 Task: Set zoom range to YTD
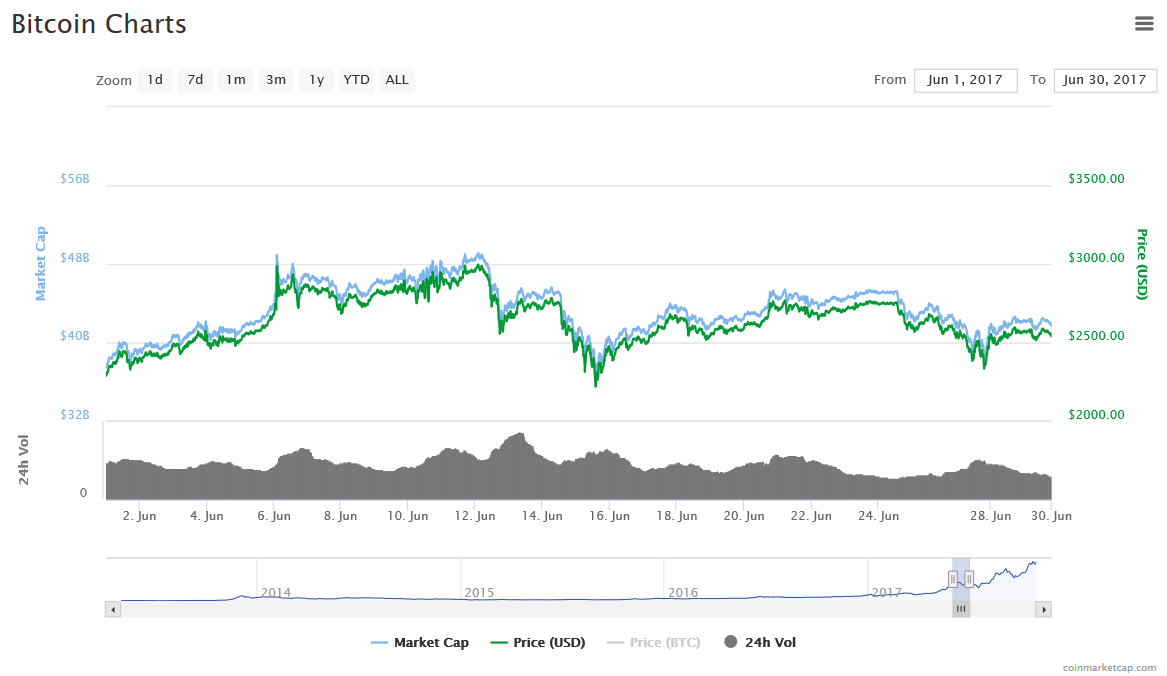(x=357, y=80)
